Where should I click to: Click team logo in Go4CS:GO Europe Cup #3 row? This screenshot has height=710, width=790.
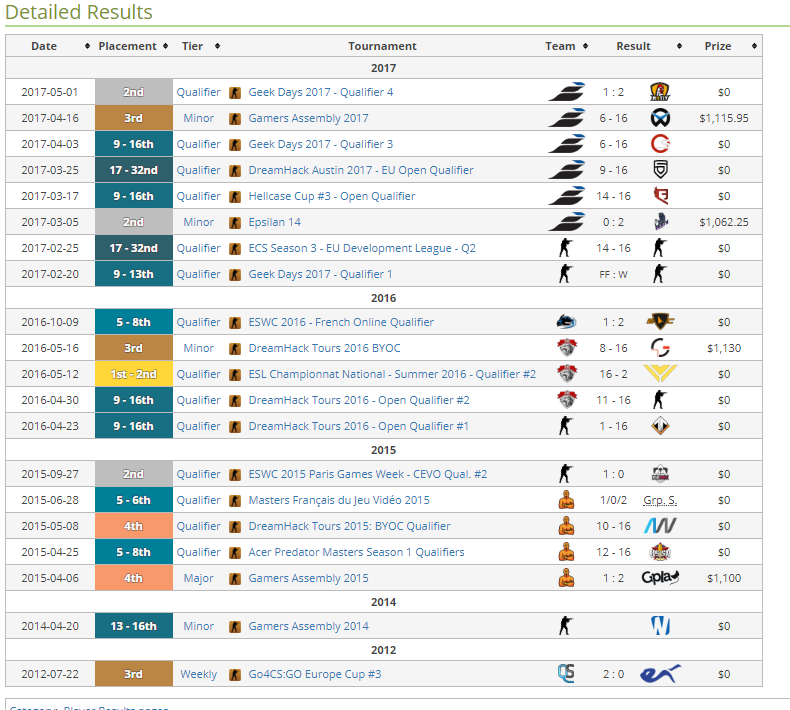[566, 674]
